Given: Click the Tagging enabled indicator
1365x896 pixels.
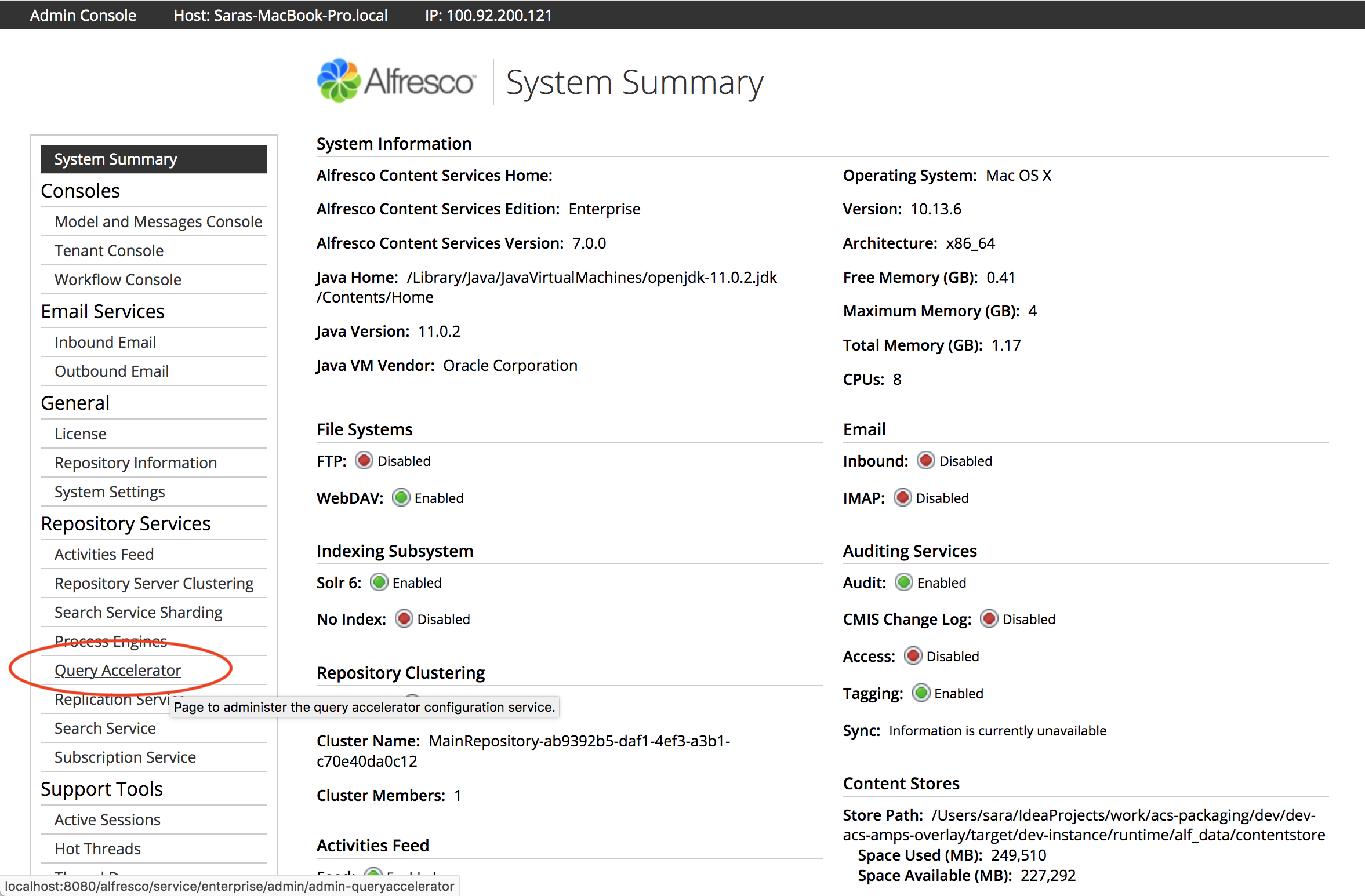Looking at the screenshot, I should pyautogui.click(x=921, y=693).
